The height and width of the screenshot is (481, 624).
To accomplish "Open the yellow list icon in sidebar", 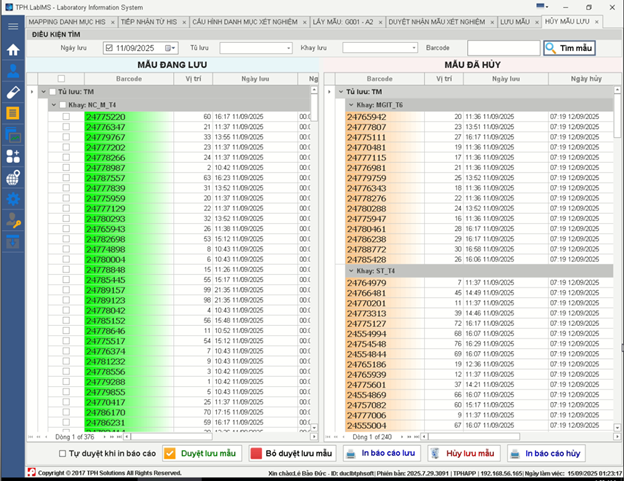I will coord(13,113).
